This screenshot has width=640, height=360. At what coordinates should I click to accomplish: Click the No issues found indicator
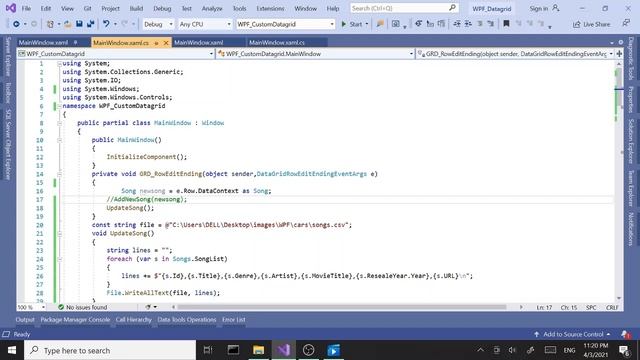(x=83, y=307)
